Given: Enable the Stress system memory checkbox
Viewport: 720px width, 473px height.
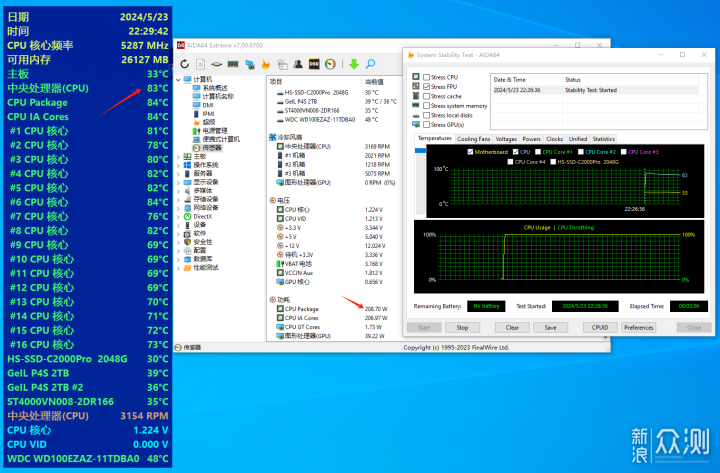Looking at the screenshot, I should coord(427,106).
